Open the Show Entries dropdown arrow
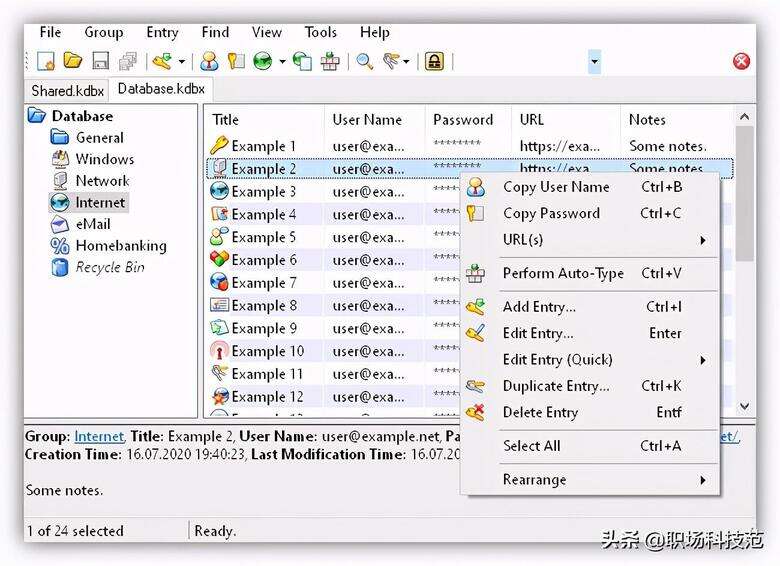The height and width of the screenshot is (566, 780). tap(406, 62)
